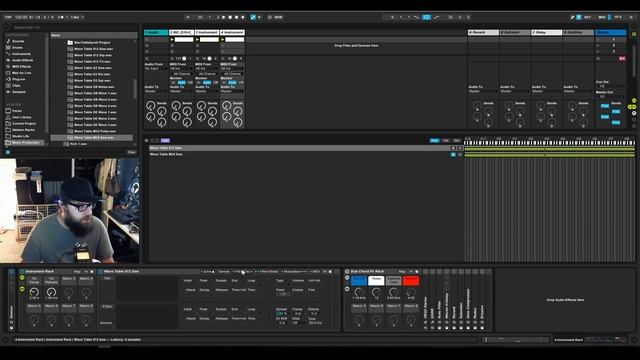
Task: Open track 2 MIDI From All Ins dropdown
Action: coord(181,69)
